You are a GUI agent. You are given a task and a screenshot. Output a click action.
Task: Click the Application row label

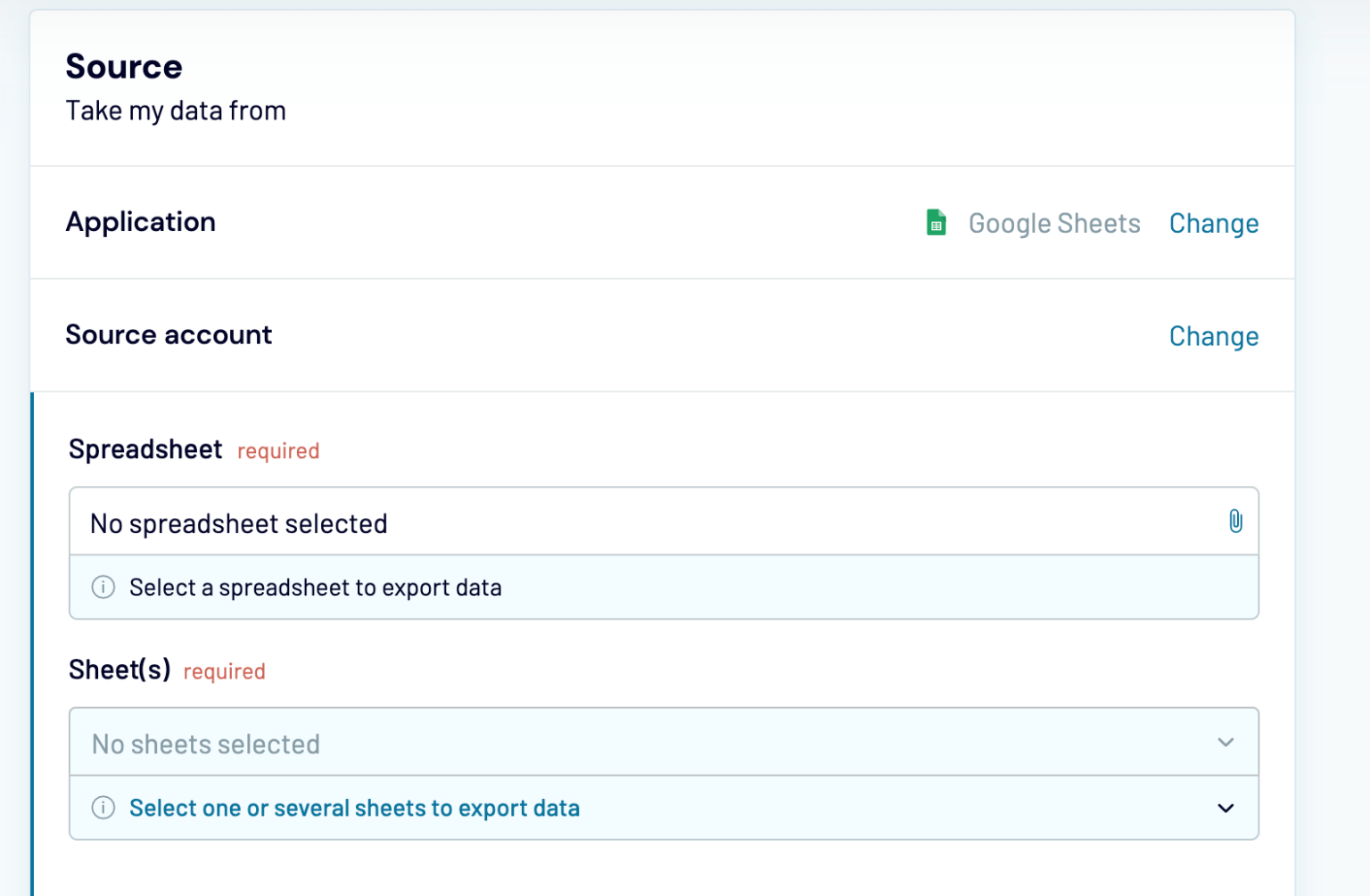[141, 222]
